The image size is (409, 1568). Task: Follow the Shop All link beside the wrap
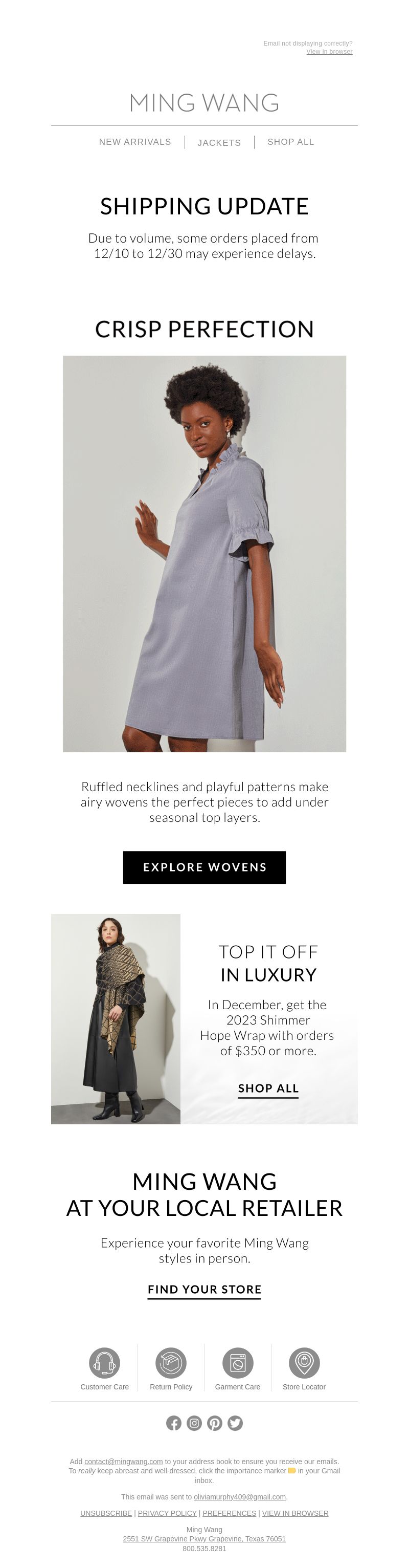(x=268, y=1088)
